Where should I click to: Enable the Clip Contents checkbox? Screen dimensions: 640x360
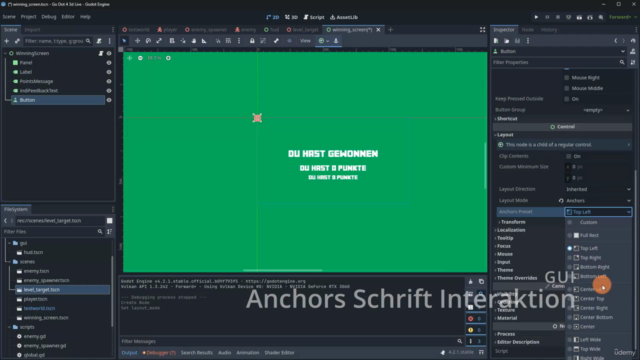569,156
